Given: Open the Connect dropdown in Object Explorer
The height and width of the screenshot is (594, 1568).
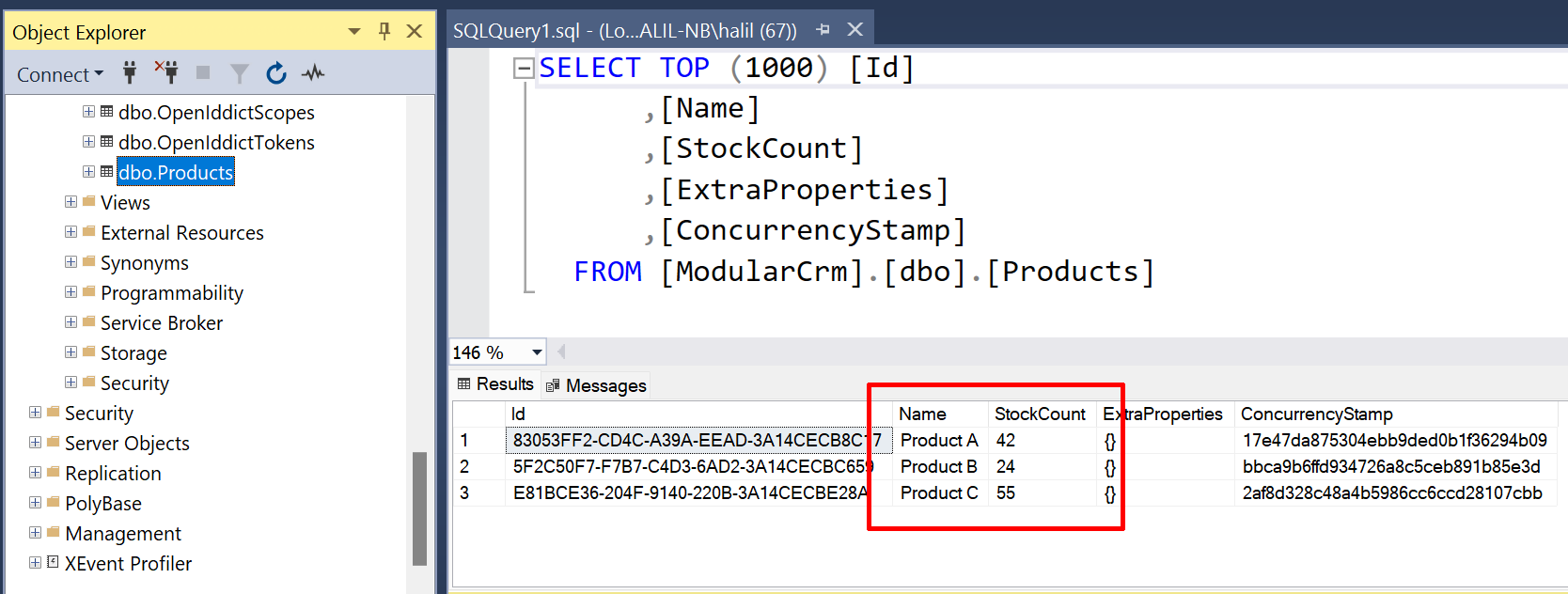Looking at the screenshot, I should 60,74.
